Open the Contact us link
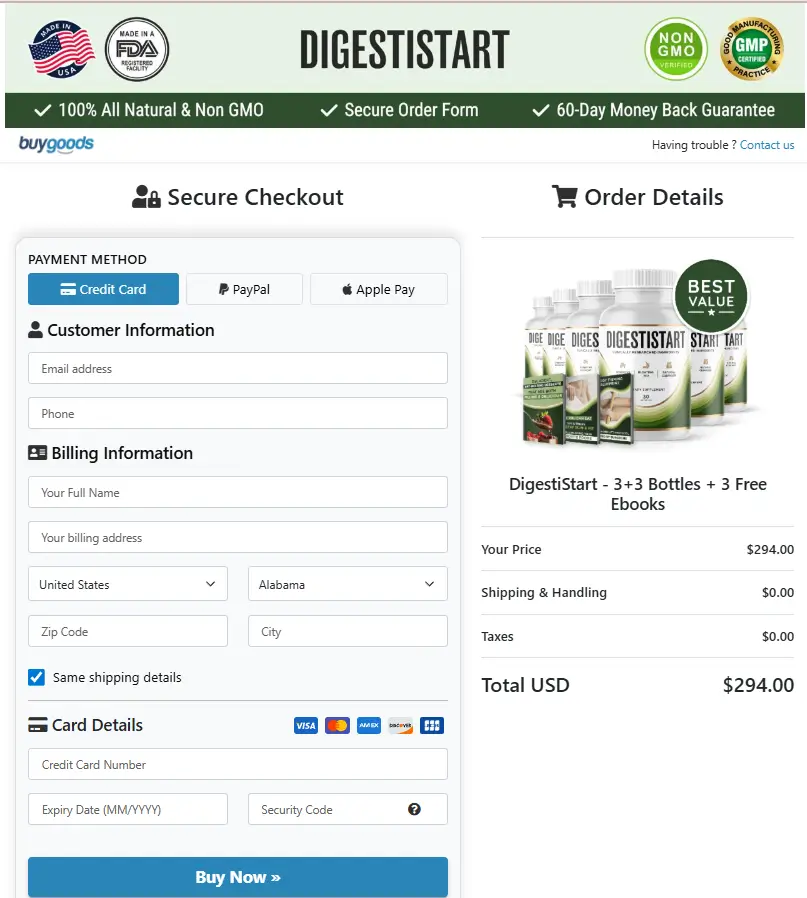 click(x=767, y=144)
